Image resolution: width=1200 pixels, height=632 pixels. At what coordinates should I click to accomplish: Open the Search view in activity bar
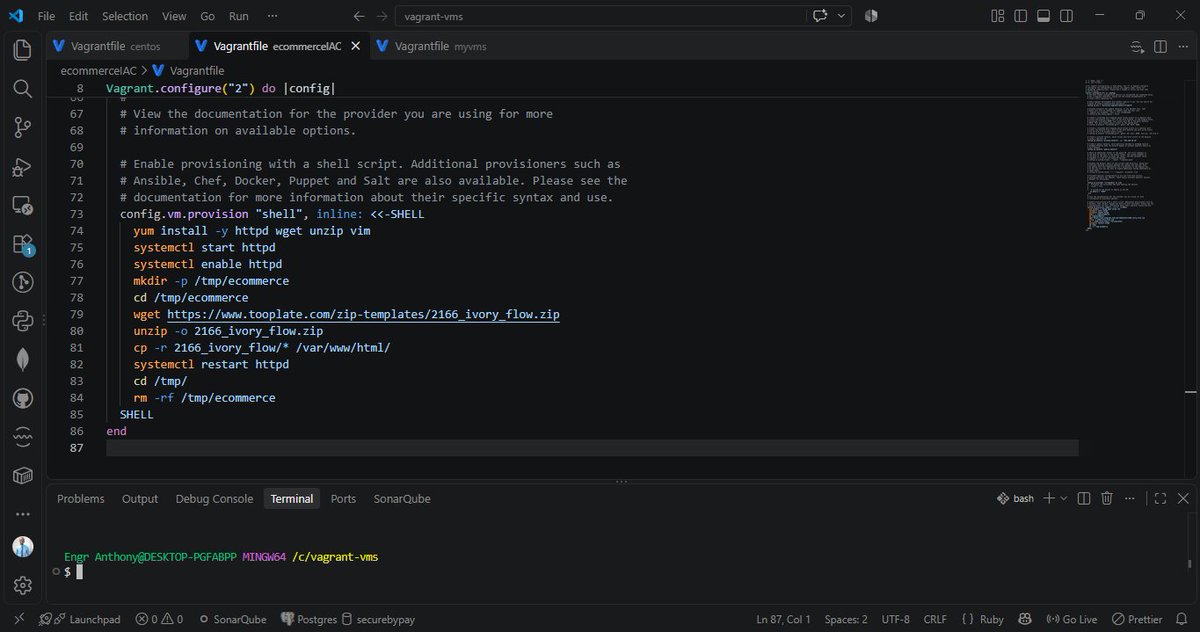[x=22, y=89]
